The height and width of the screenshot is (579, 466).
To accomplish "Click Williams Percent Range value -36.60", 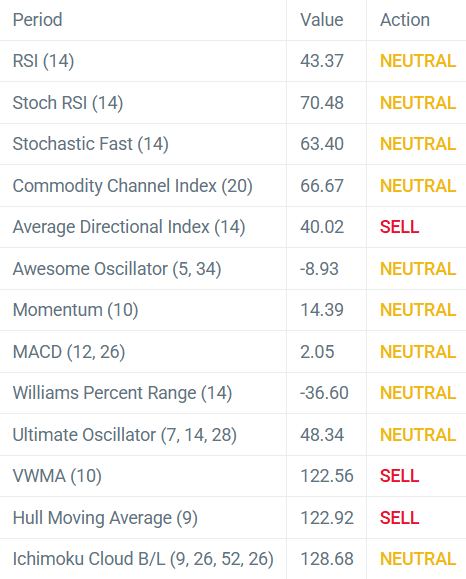I will pyautogui.click(x=324, y=393).
